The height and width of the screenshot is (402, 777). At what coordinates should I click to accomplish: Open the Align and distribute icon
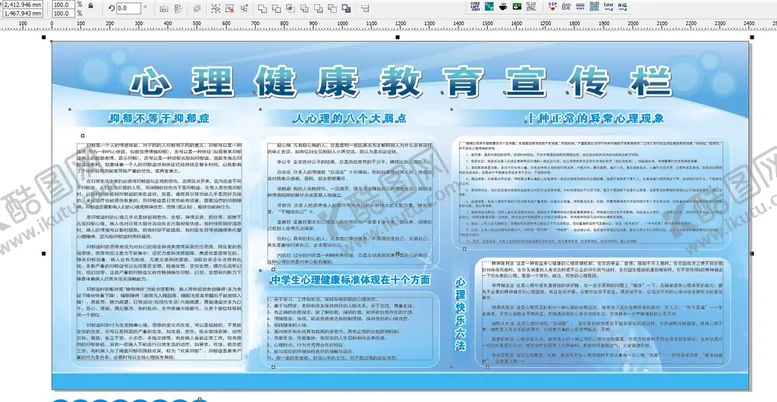click(x=365, y=8)
